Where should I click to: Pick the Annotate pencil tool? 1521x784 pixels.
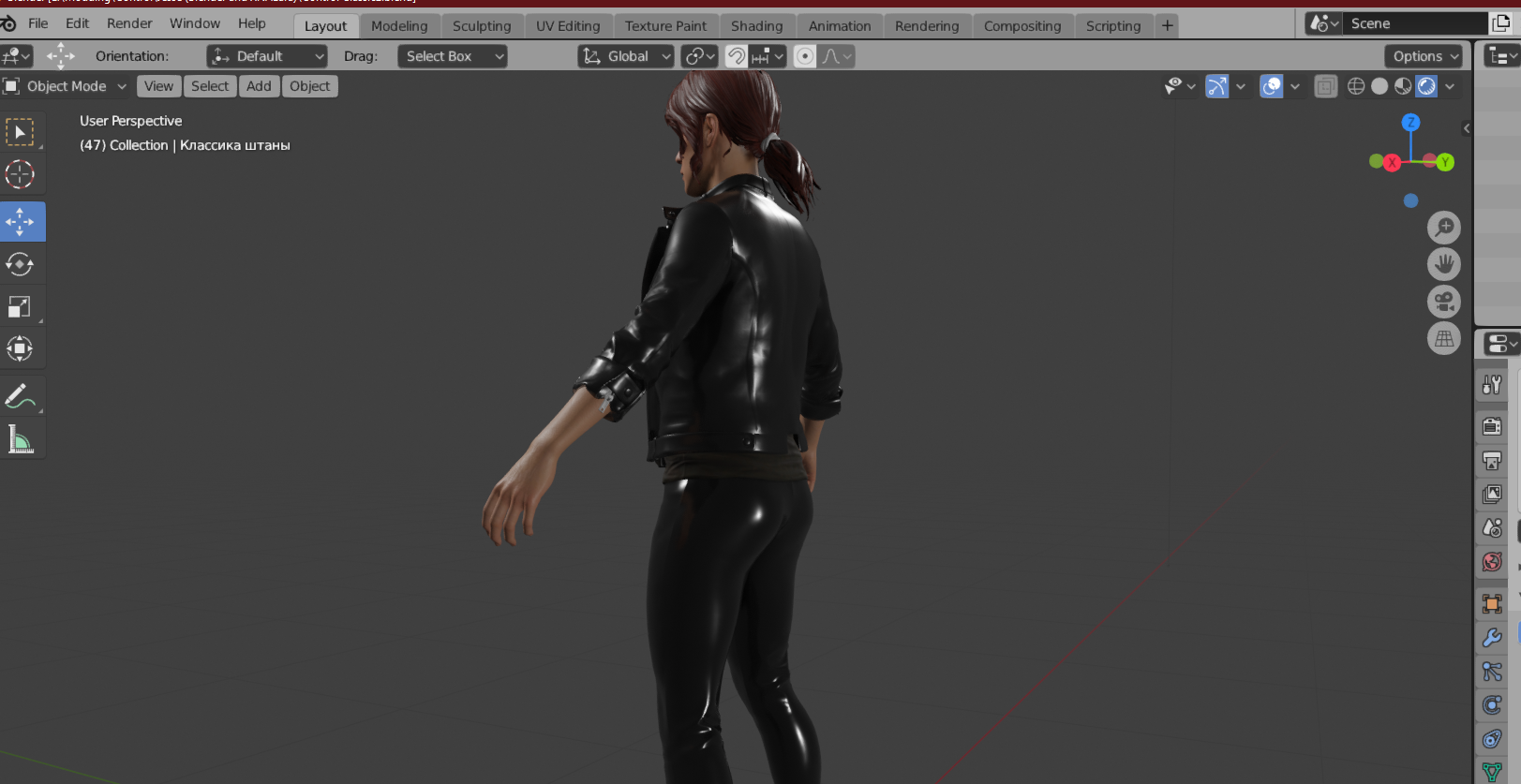(x=20, y=397)
